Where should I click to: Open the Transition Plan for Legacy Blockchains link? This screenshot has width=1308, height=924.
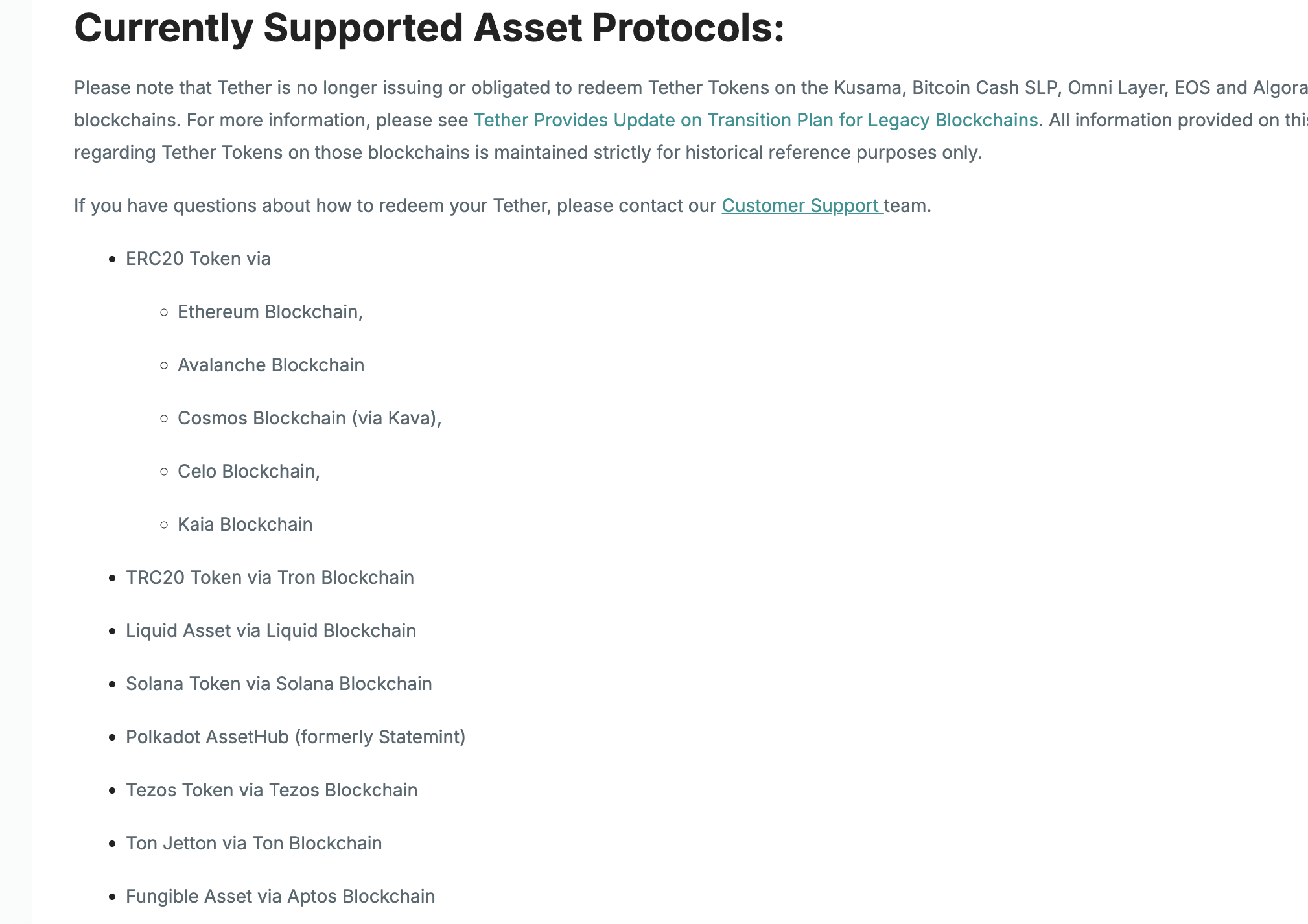[x=755, y=121]
